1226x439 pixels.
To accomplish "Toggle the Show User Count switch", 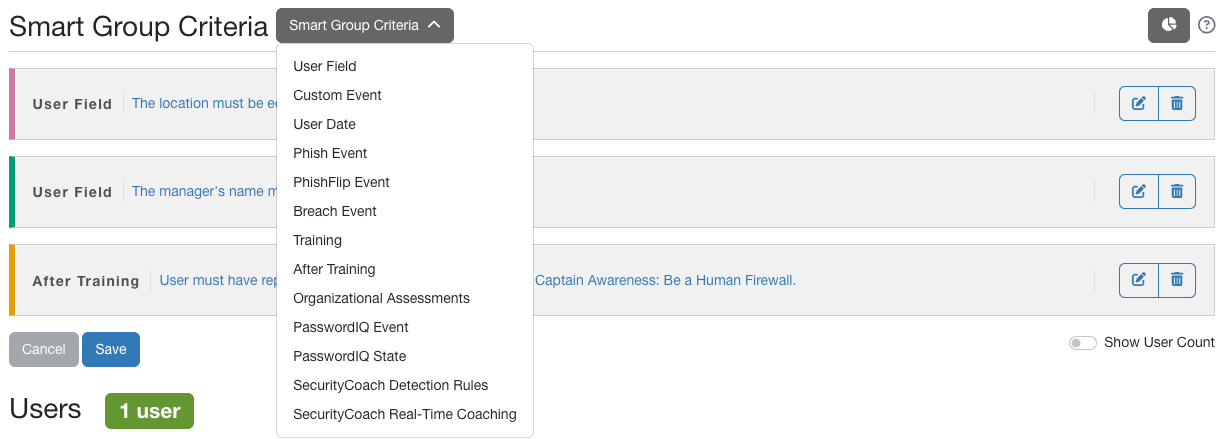I will [1083, 343].
